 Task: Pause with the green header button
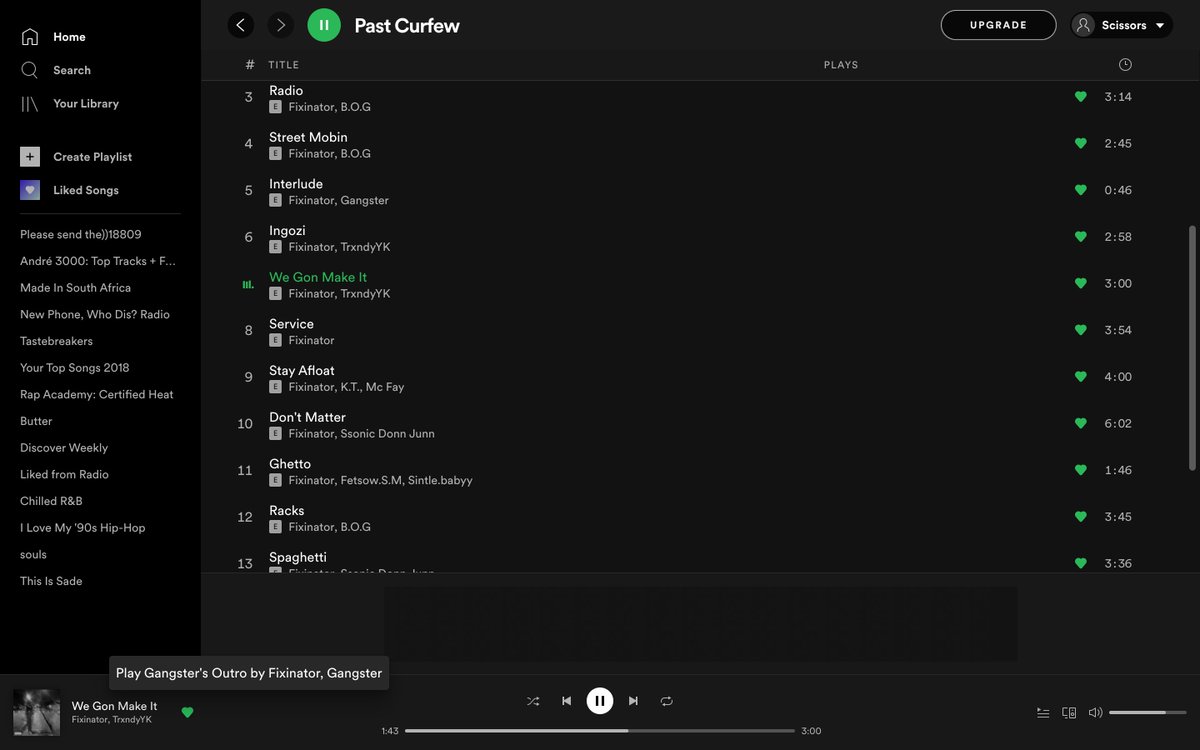324,25
